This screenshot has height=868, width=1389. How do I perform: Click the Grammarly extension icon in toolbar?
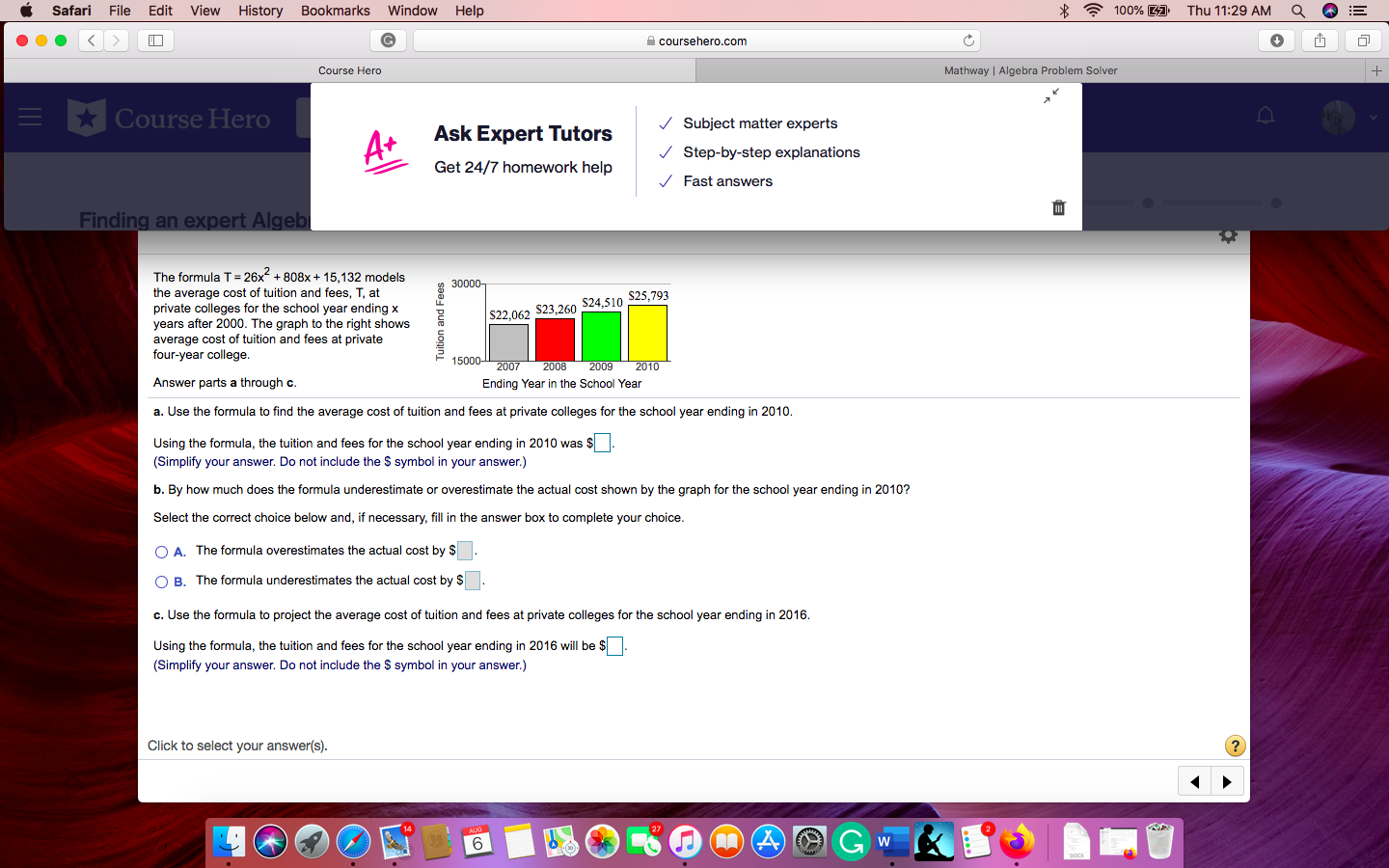(388, 41)
